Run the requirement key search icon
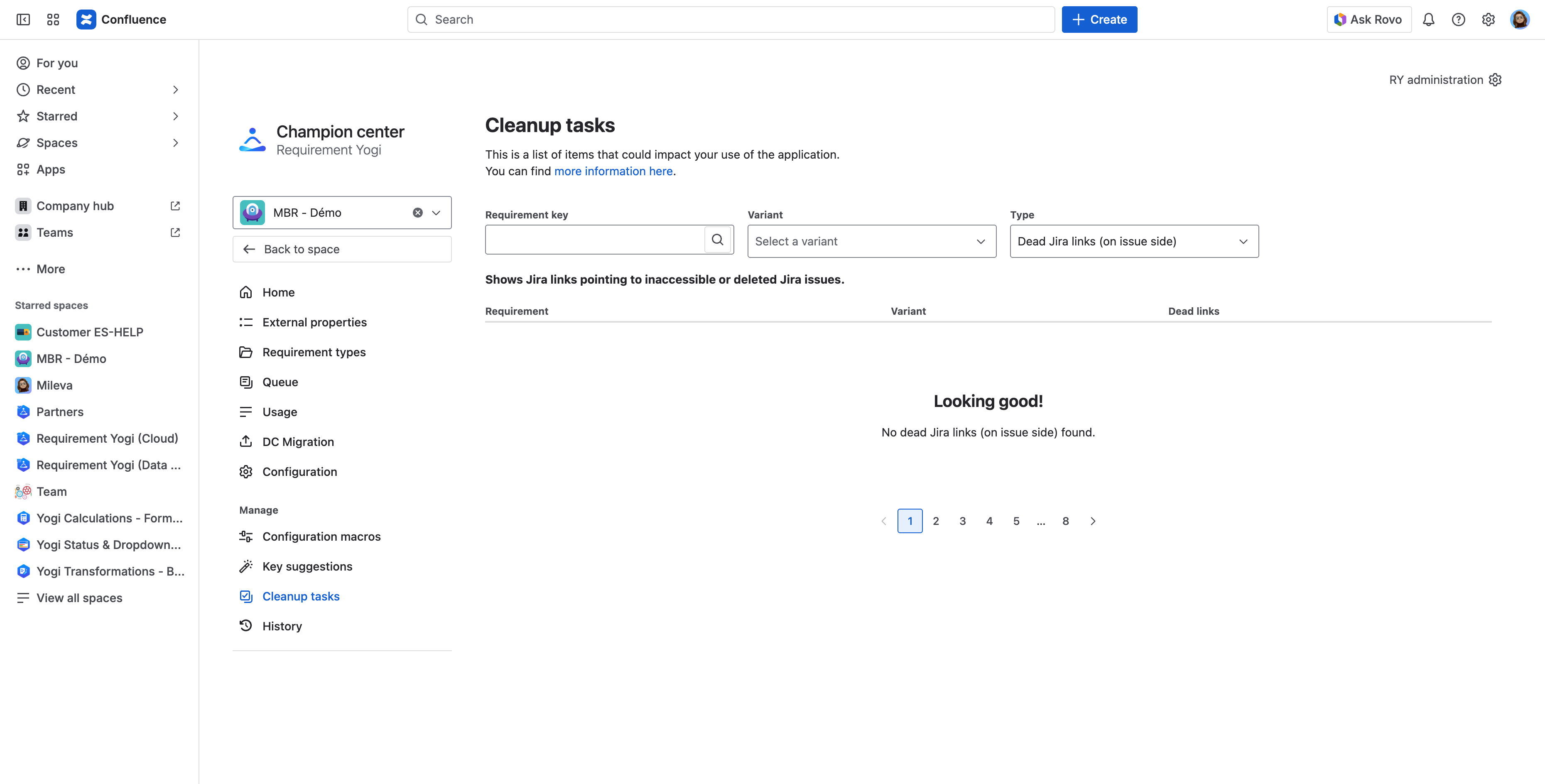 click(717, 239)
